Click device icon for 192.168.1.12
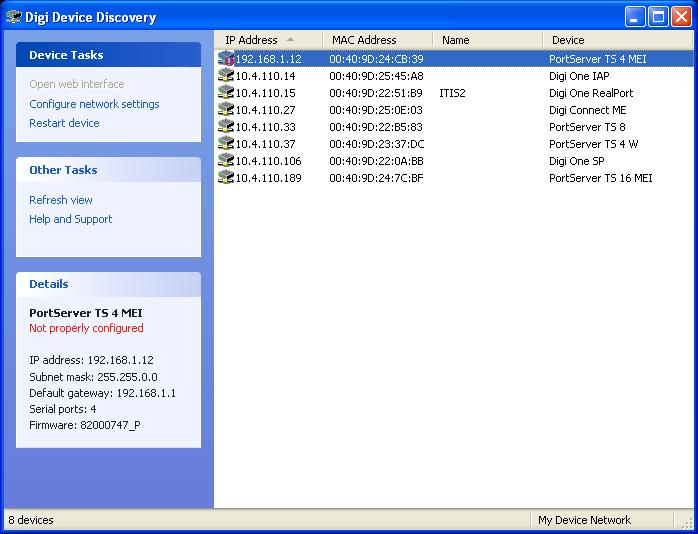 point(226,59)
